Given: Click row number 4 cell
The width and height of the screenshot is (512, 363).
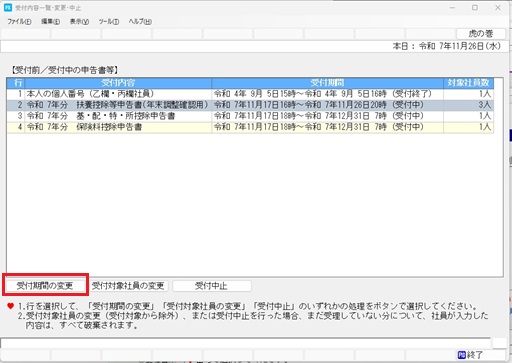Looking at the screenshot, I should tap(16, 127).
